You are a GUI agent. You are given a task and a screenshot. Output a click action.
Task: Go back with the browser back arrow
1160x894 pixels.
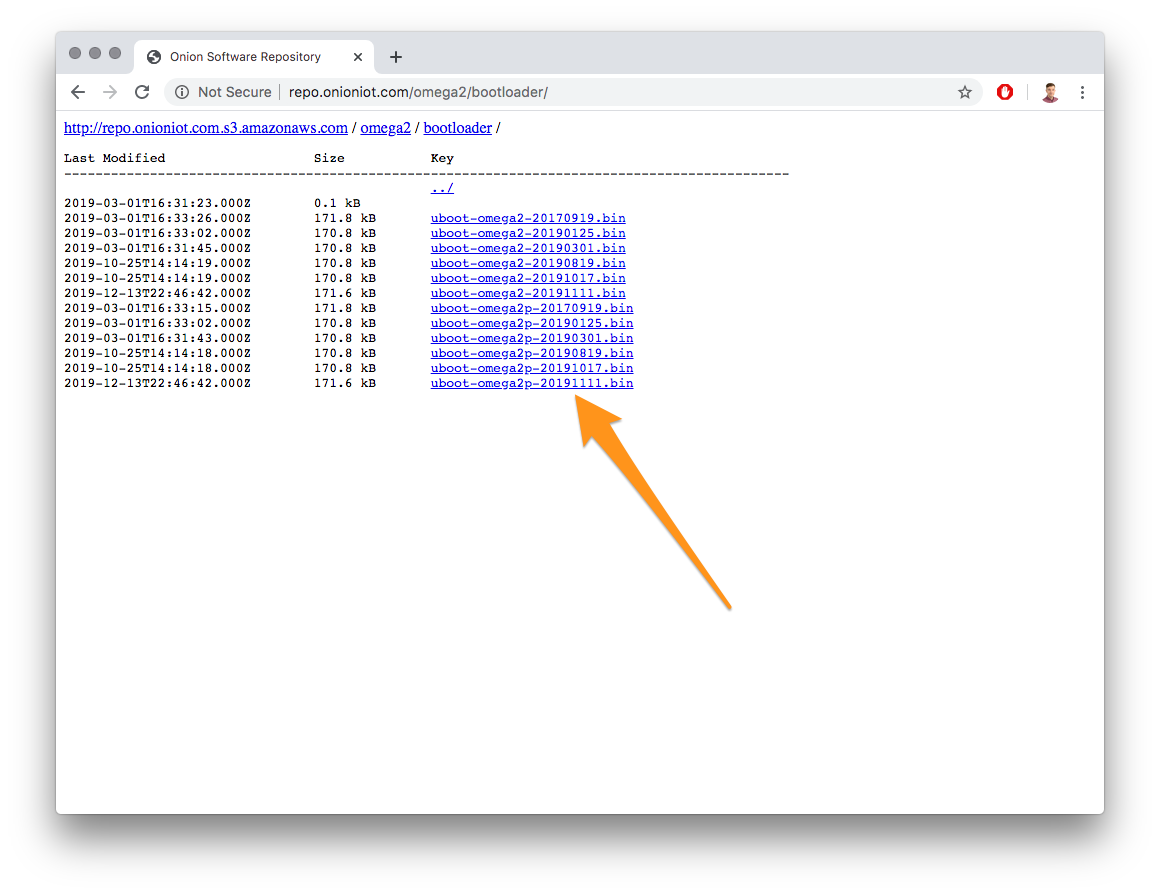coord(78,93)
